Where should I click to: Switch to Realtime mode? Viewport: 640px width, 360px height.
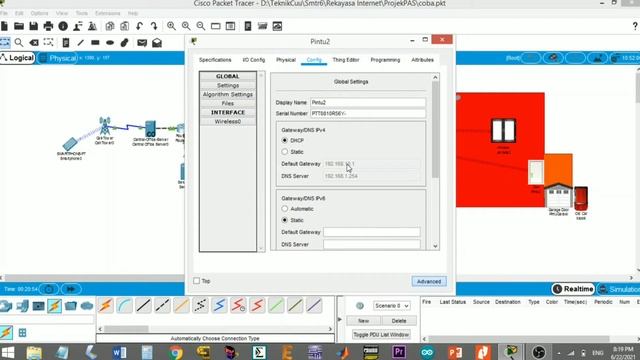coord(573,289)
